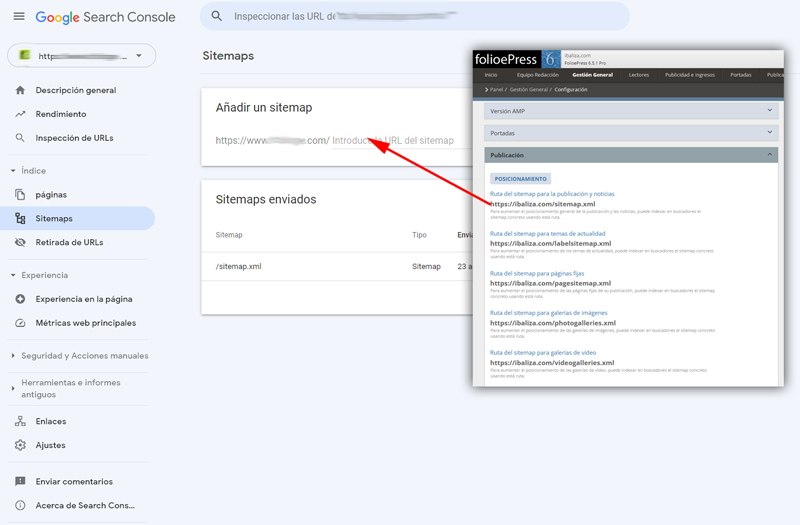800x525 pixels.
Task: Click Panel breadcrumb in folioePress
Action: (496, 89)
